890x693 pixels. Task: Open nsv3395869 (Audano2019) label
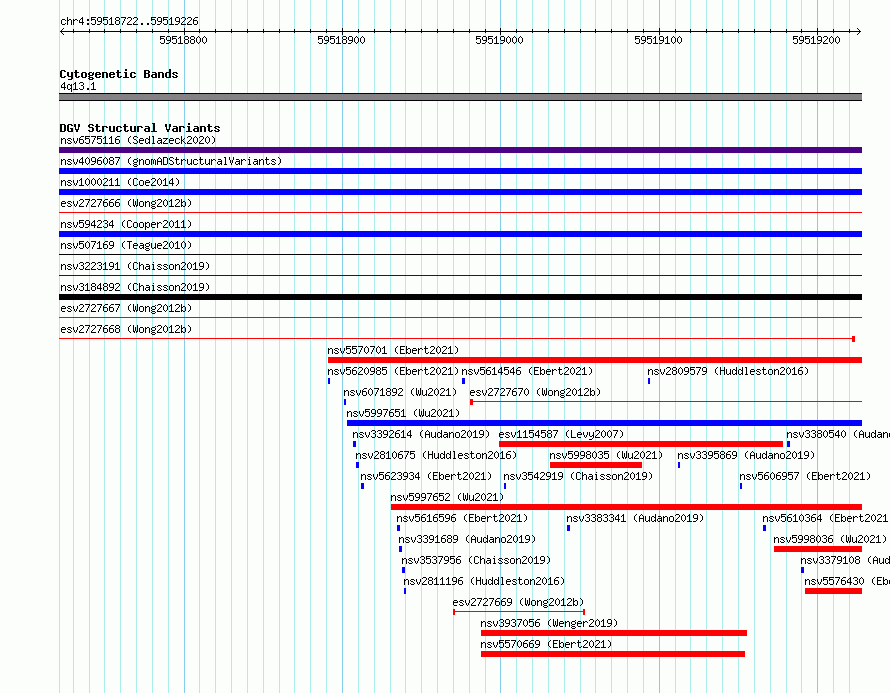746,455
